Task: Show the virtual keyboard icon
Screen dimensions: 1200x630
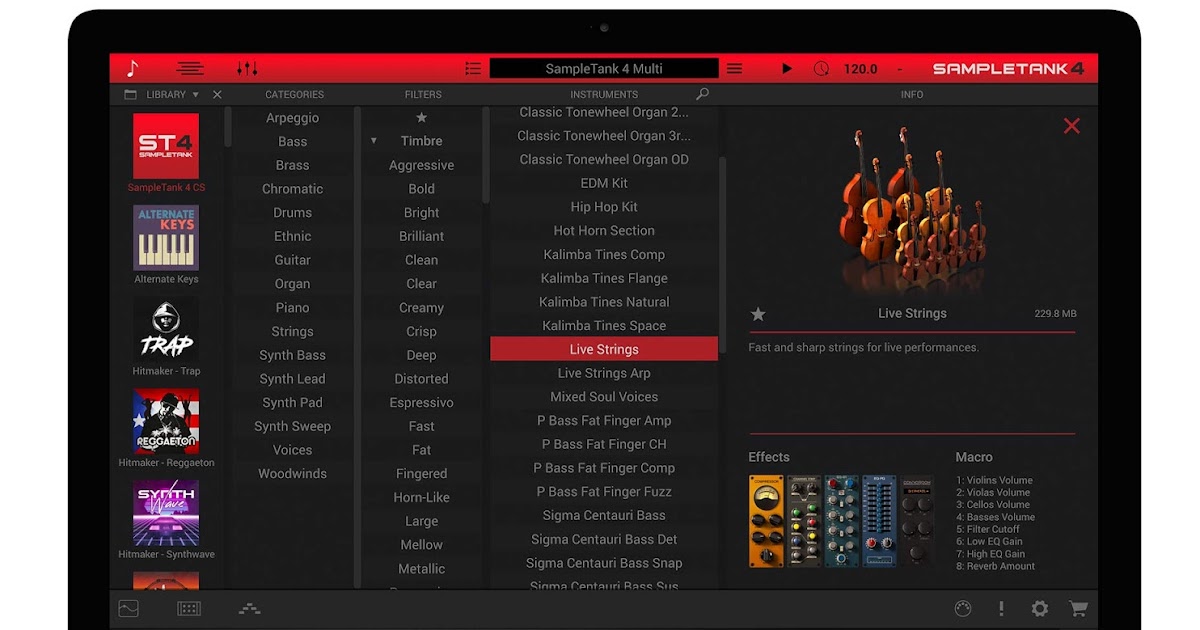Action: coord(189,608)
